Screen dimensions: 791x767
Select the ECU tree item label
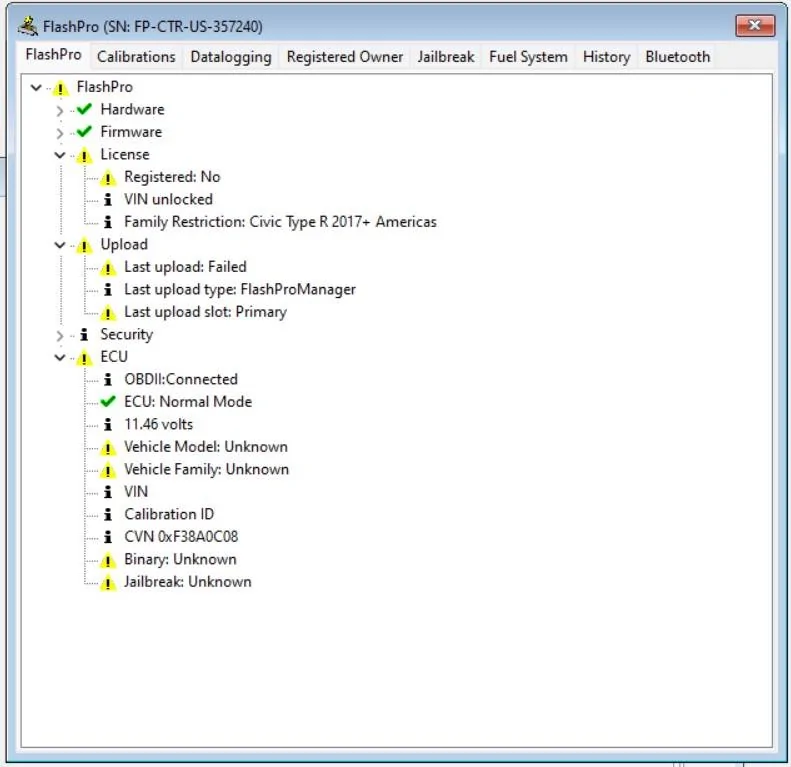(114, 357)
